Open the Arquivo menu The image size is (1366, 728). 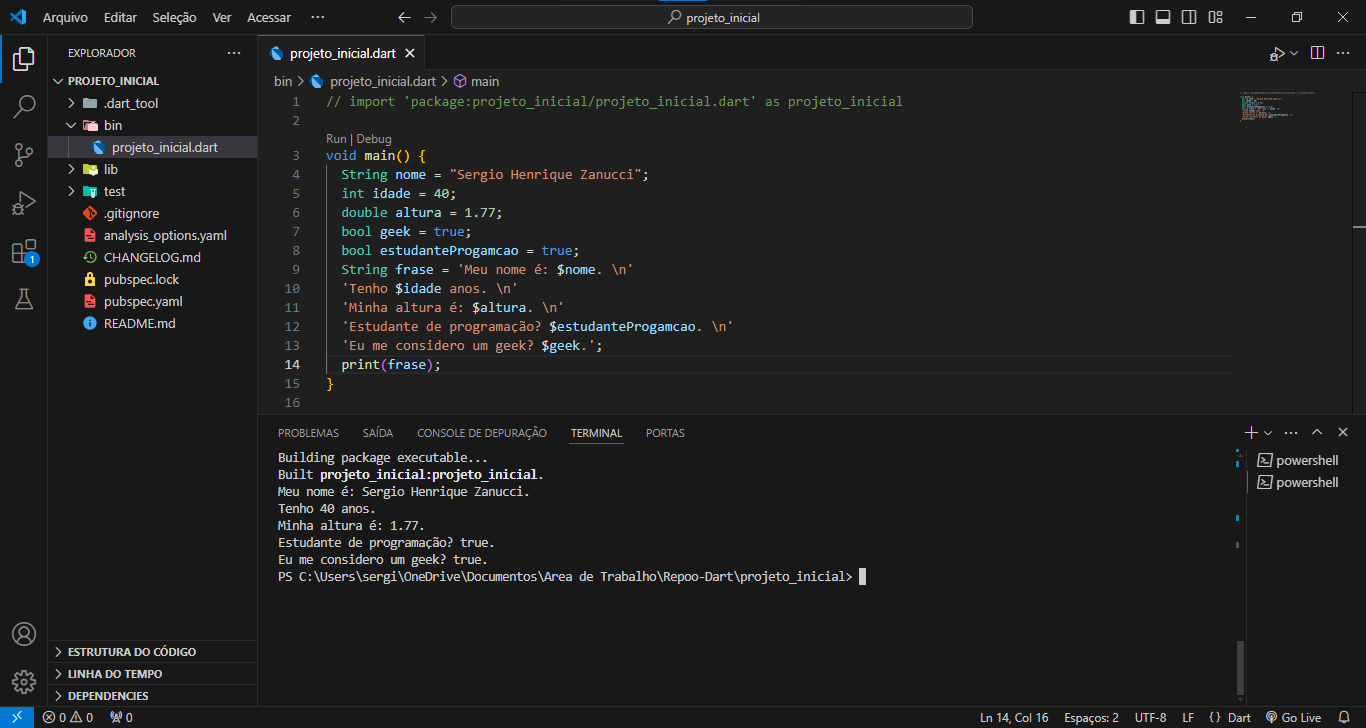tap(65, 17)
